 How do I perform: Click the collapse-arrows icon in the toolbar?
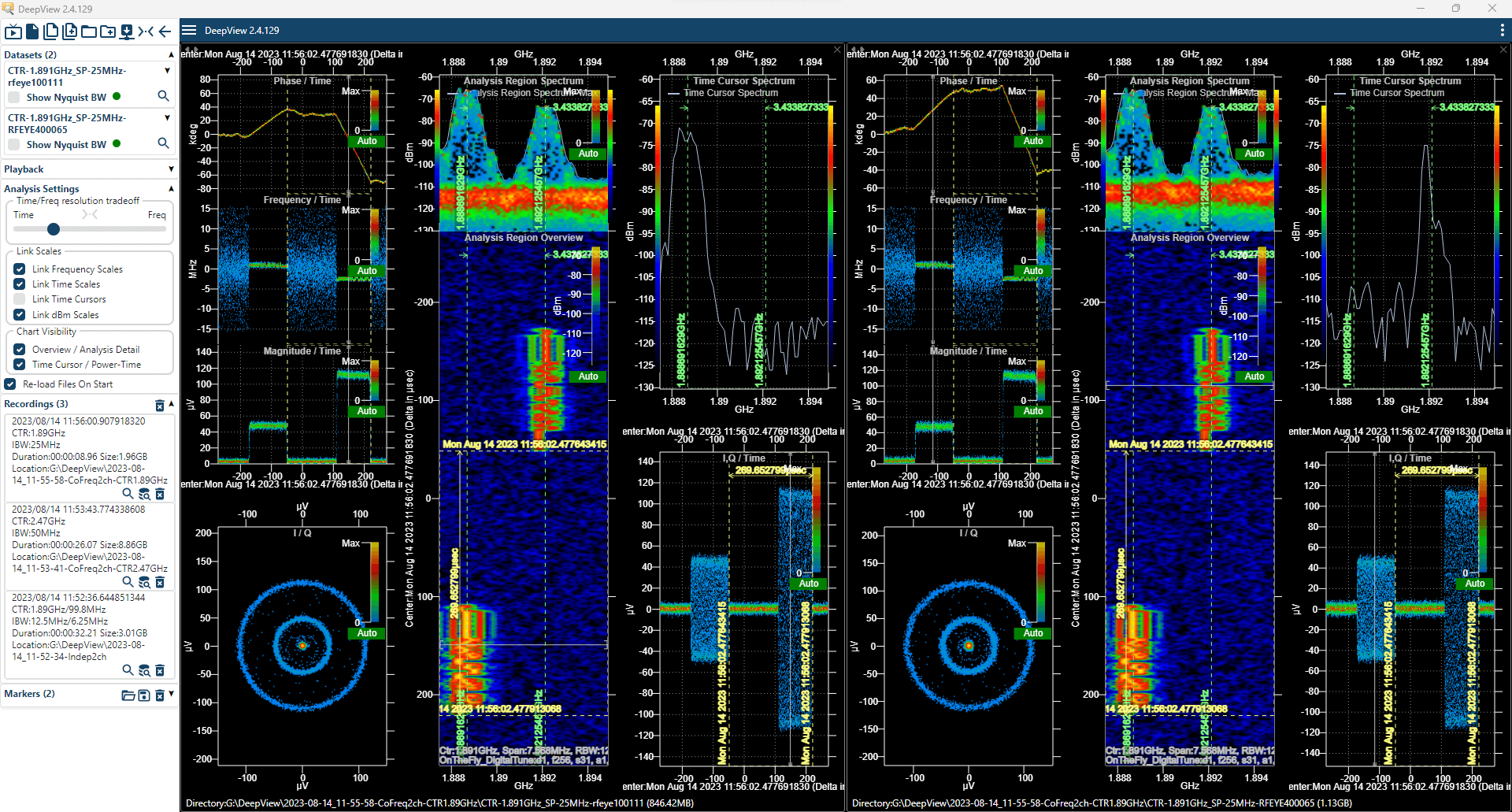click(146, 32)
